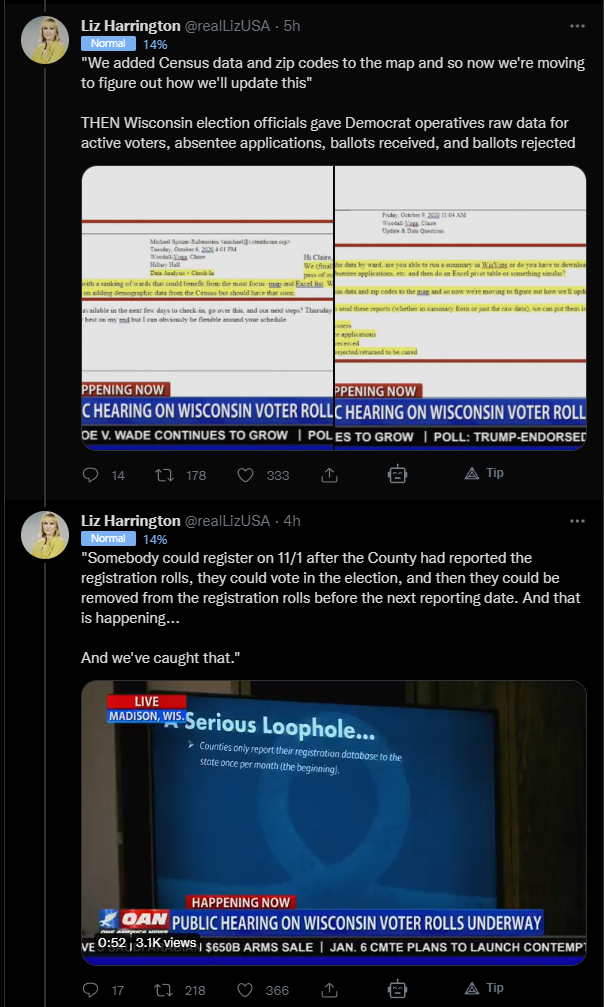Share the second tweet via the upload icon
Image resolution: width=604 pixels, height=1007 pixels.
point(329,989)
